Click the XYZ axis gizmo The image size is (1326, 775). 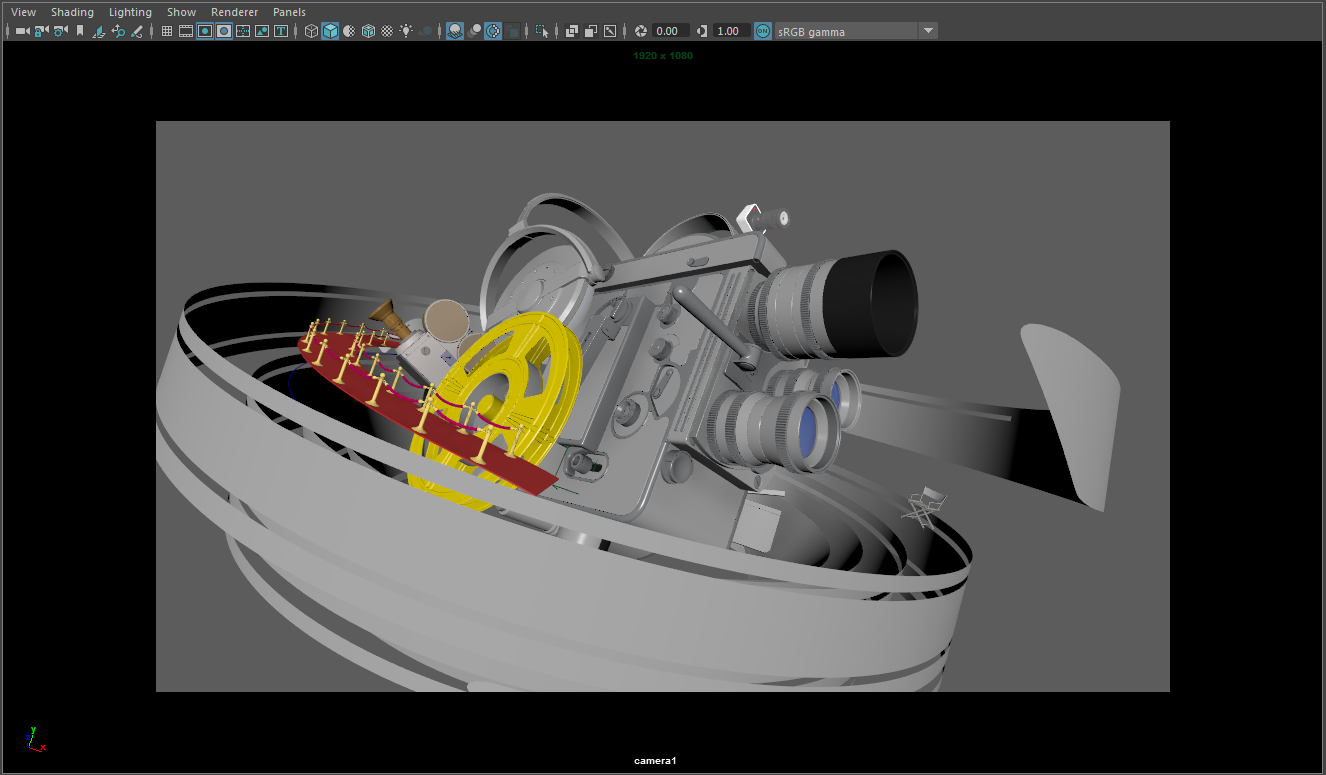point(35,739)
